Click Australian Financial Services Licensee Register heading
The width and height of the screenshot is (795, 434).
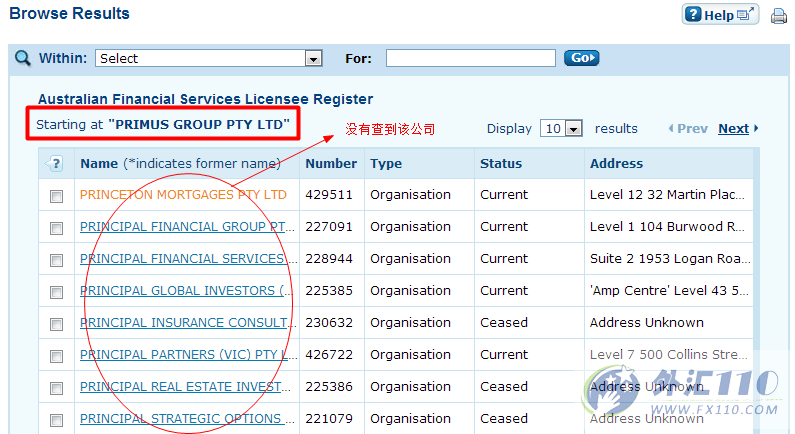coord(205,99)
